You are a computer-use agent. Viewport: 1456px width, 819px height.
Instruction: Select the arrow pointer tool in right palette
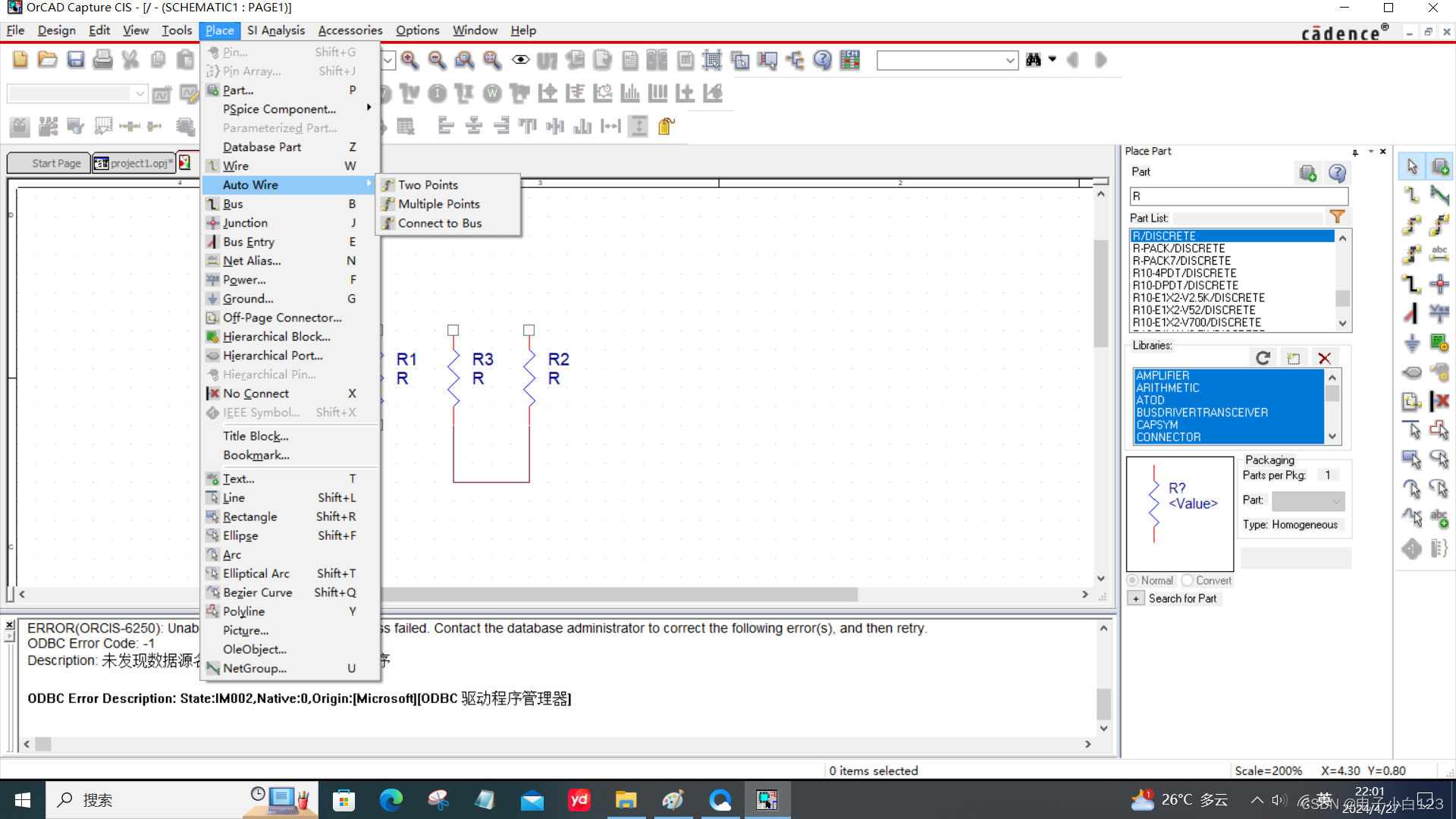click(1411, 166)
